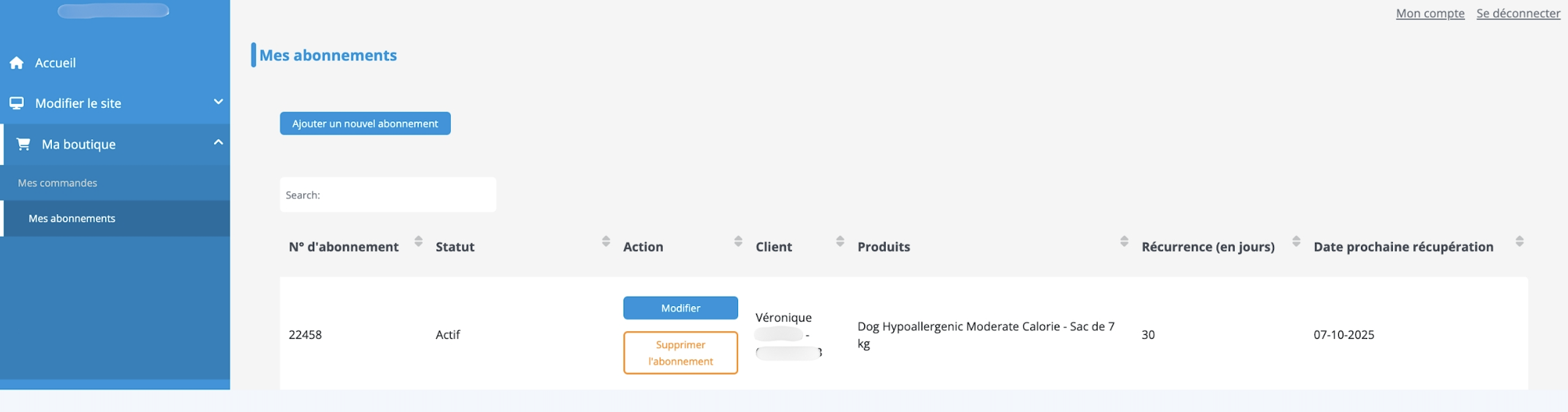Open the Mon compte link
This screenshot has width=1568, height=412.
click(x=1430, y=13)
